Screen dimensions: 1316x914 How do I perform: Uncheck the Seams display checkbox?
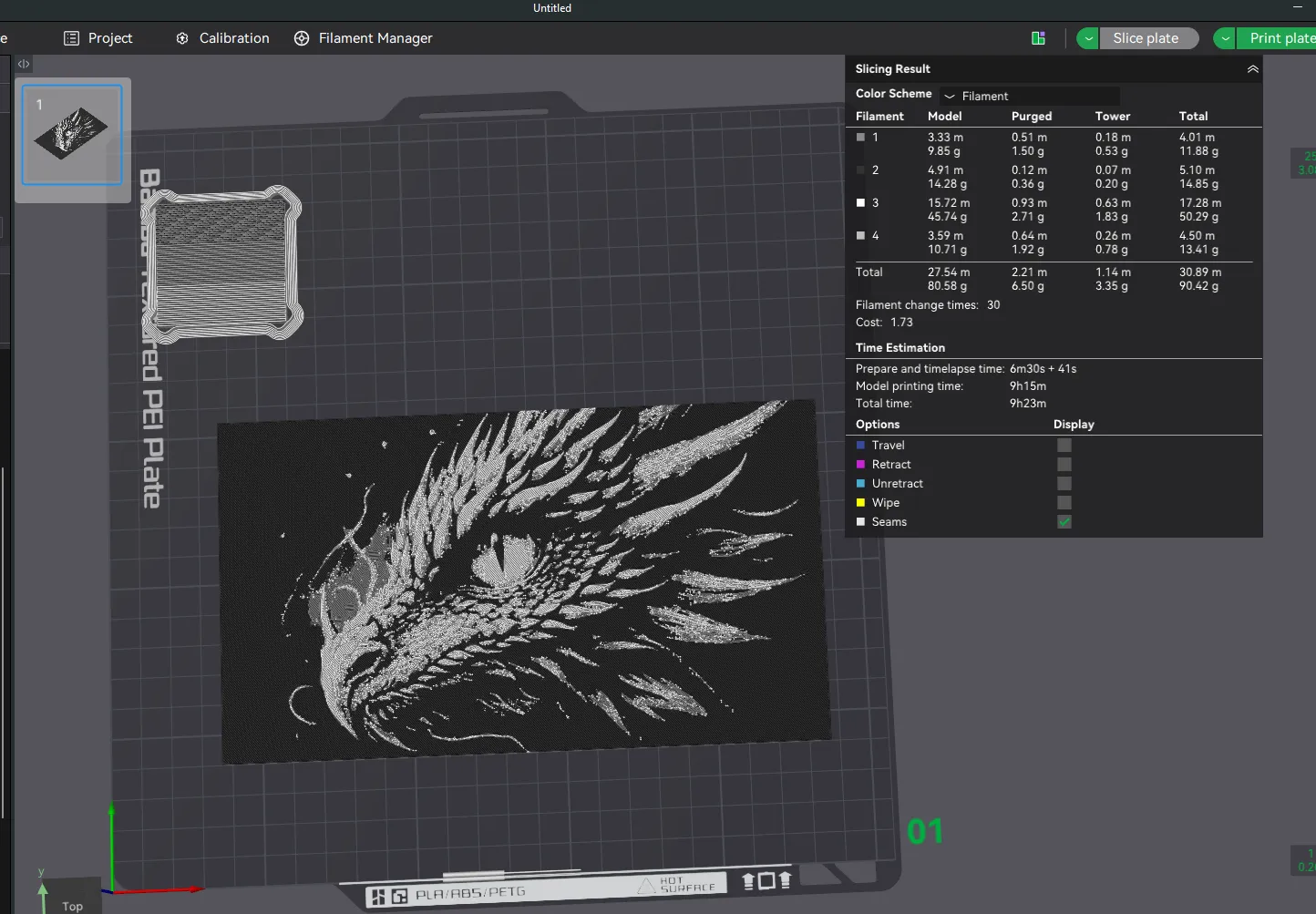(x=1064, y=522)
